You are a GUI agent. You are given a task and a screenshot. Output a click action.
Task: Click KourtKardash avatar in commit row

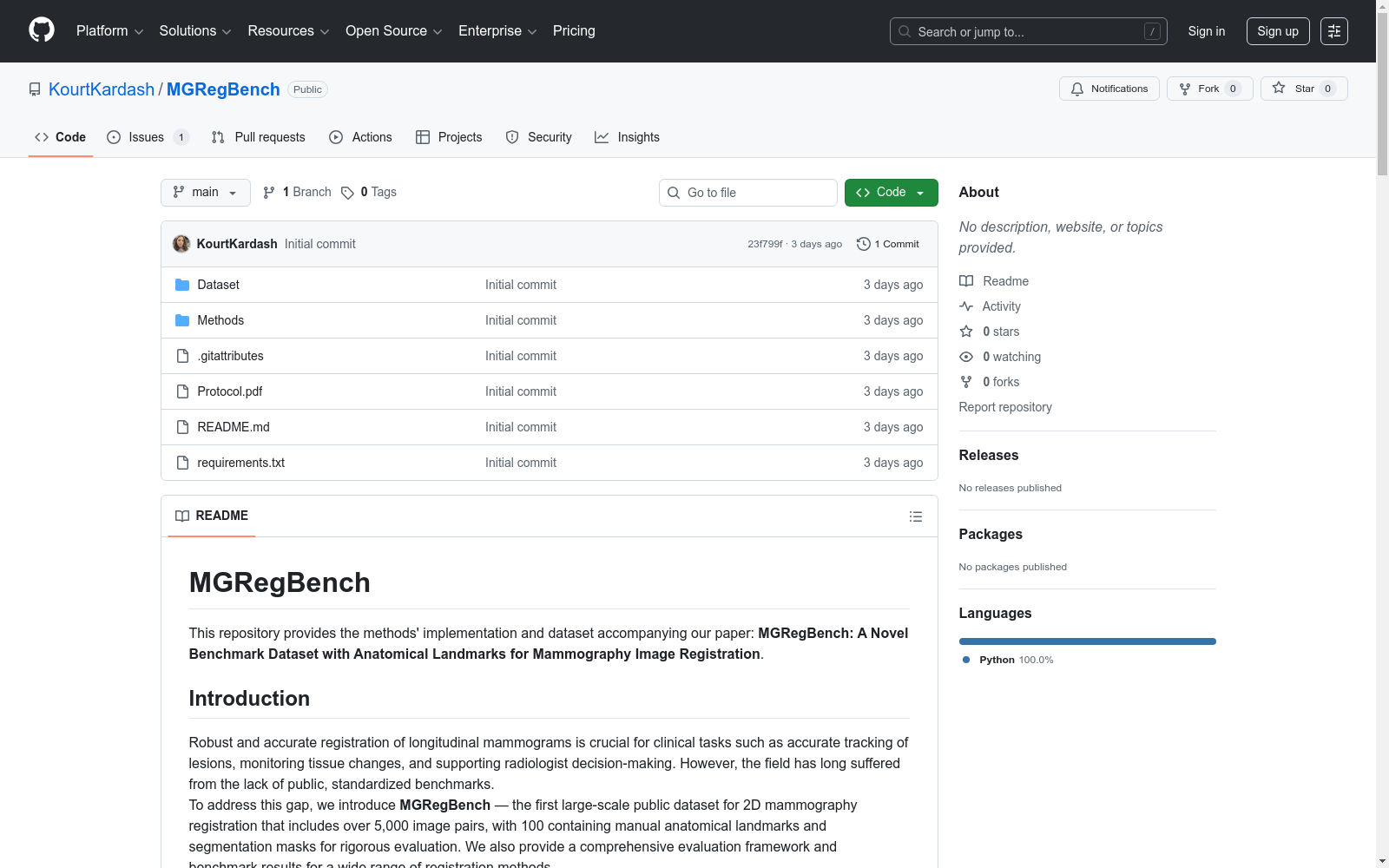tap(181, 244)
